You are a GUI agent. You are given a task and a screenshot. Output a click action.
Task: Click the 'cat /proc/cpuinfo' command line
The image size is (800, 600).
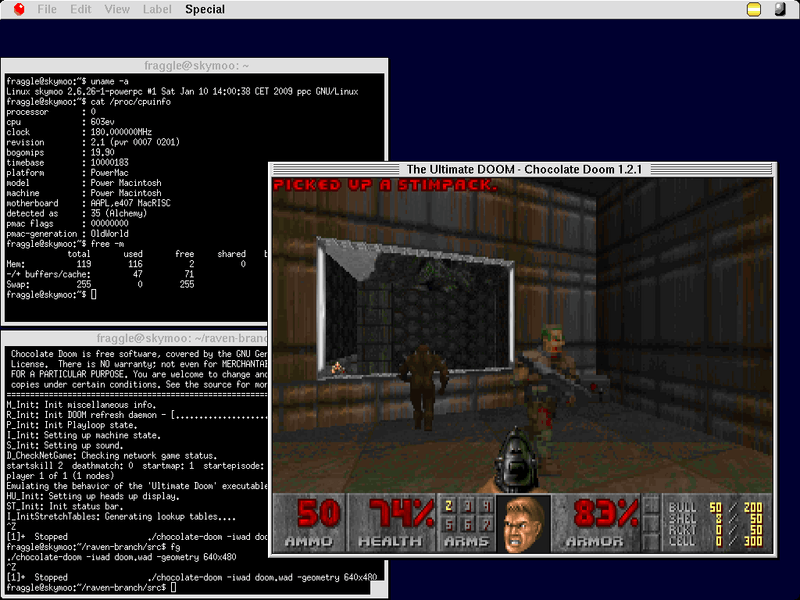pos(88,102)
